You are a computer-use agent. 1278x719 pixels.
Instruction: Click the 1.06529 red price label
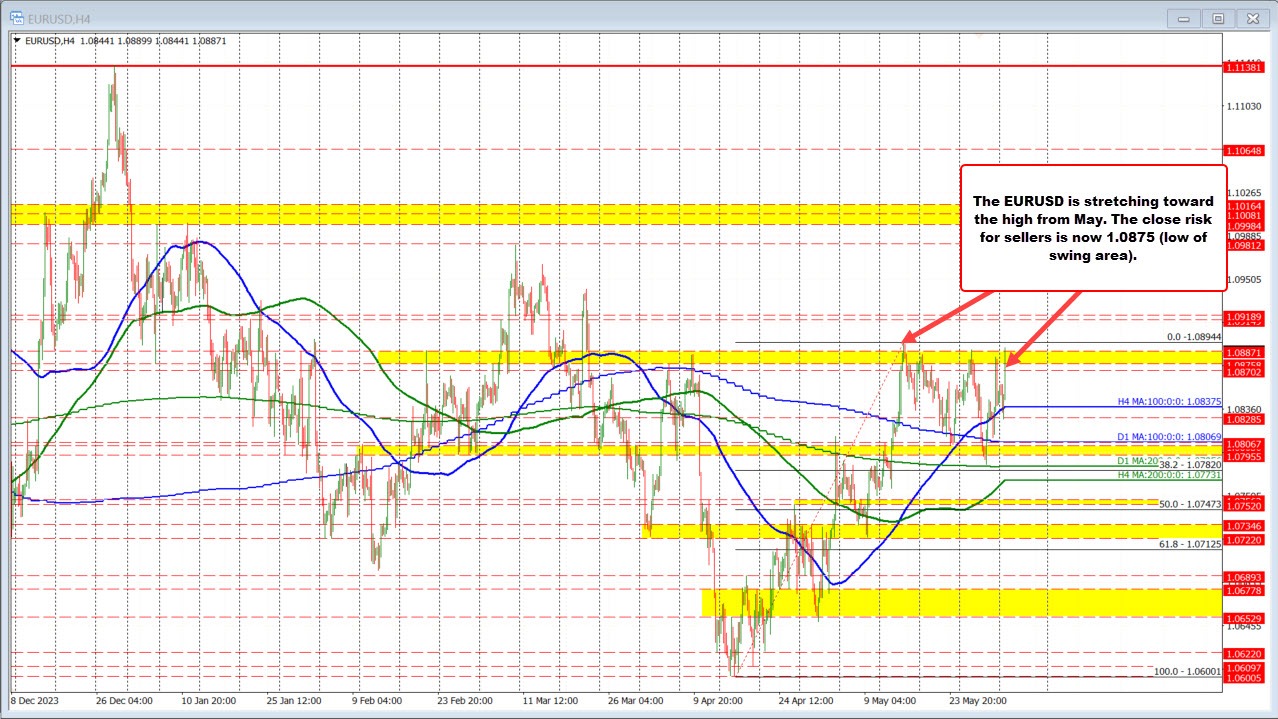(1244, 619)
